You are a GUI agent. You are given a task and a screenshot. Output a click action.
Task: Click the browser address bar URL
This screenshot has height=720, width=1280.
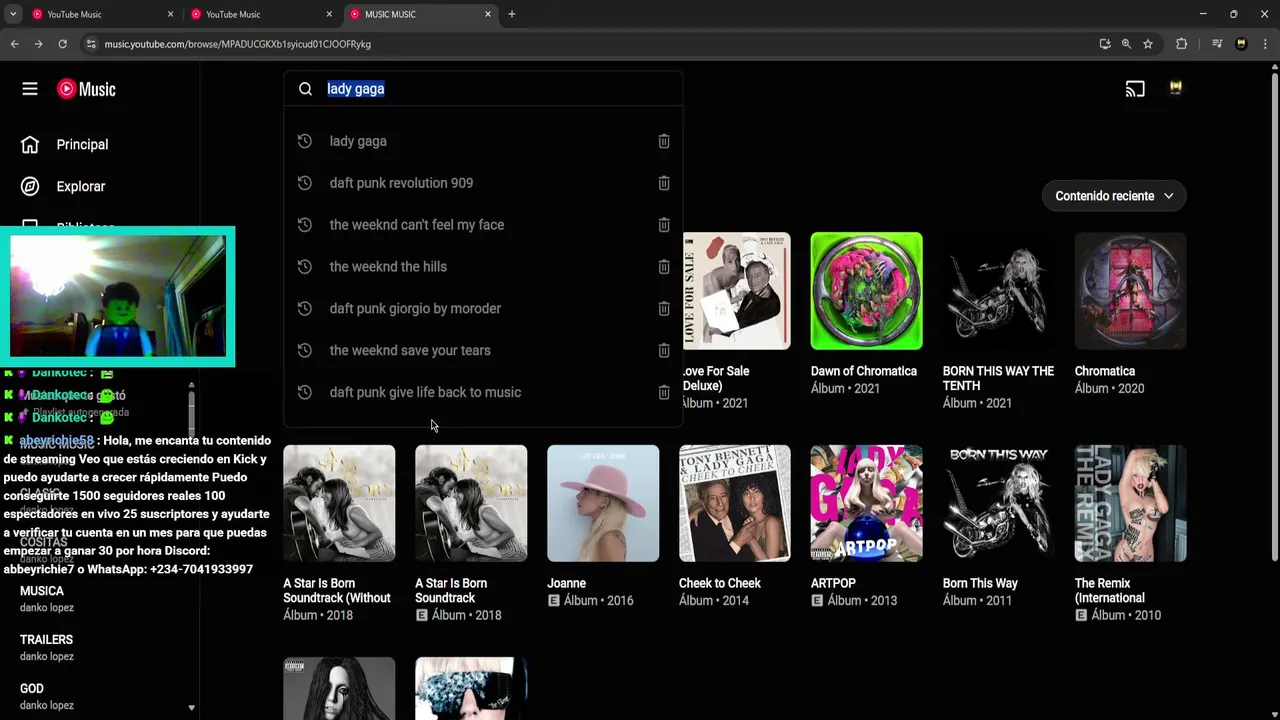238,44
